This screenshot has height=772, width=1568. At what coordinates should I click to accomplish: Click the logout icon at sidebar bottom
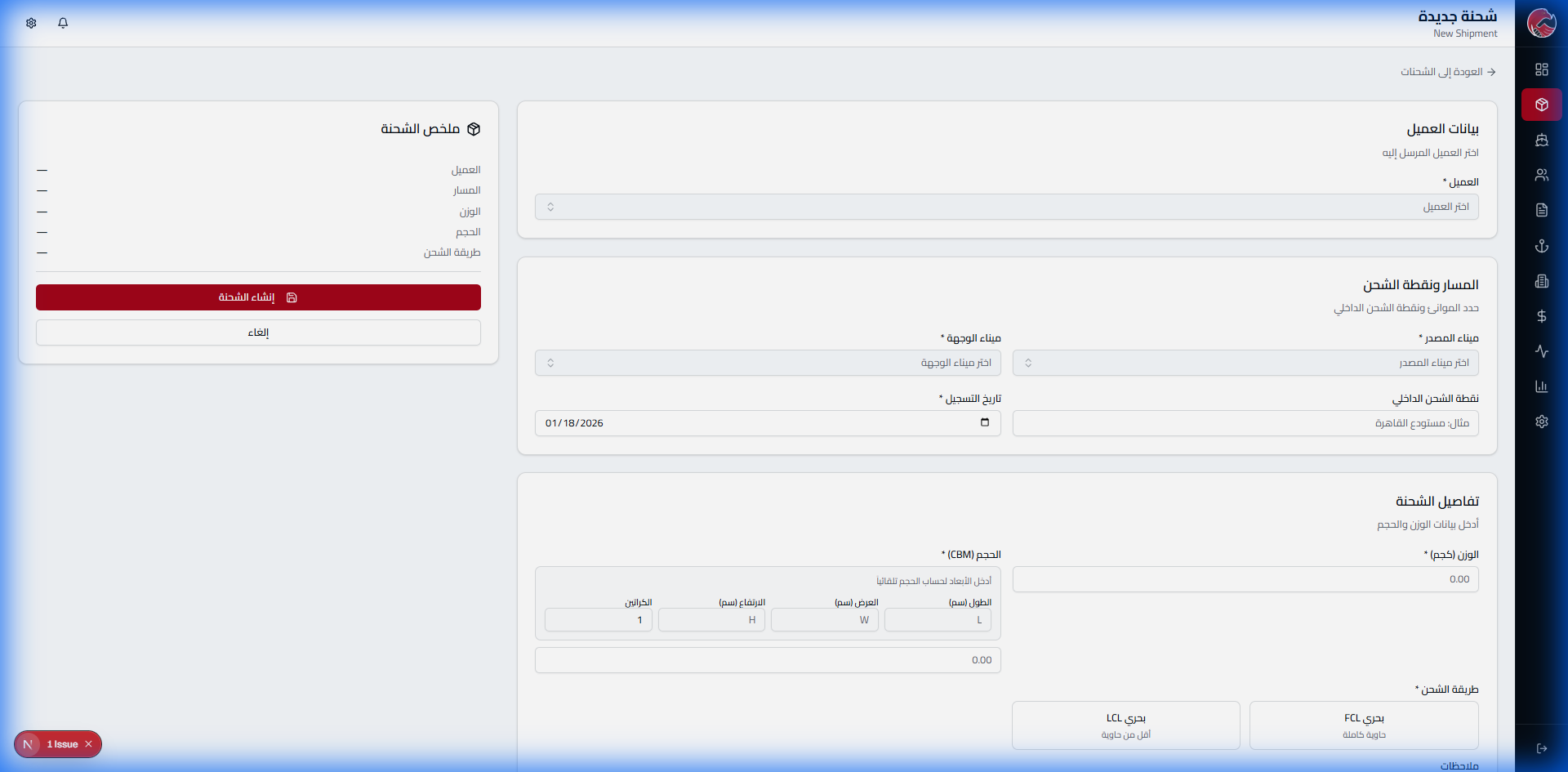pyautogui.click(x=1541, y=748)
